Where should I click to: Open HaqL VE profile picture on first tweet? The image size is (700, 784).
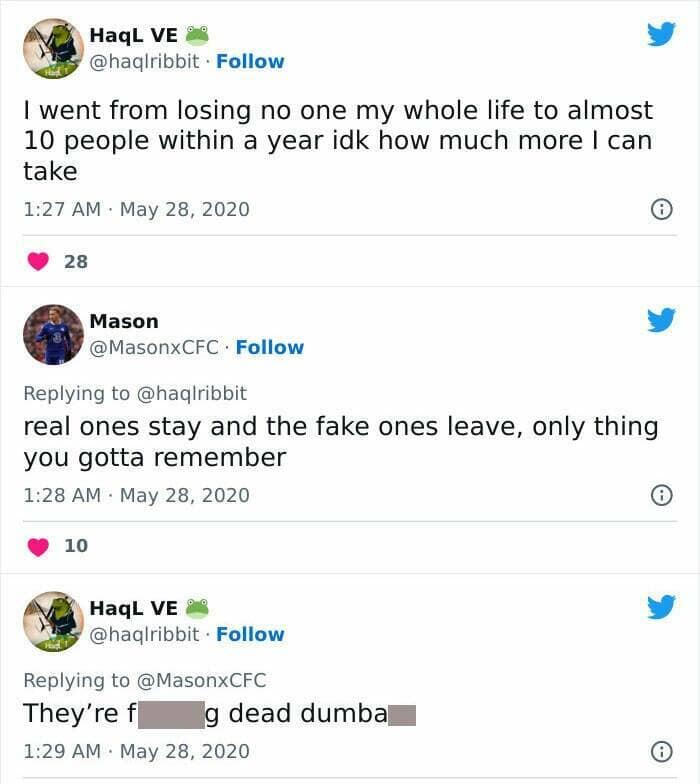[x=53, y=48]
